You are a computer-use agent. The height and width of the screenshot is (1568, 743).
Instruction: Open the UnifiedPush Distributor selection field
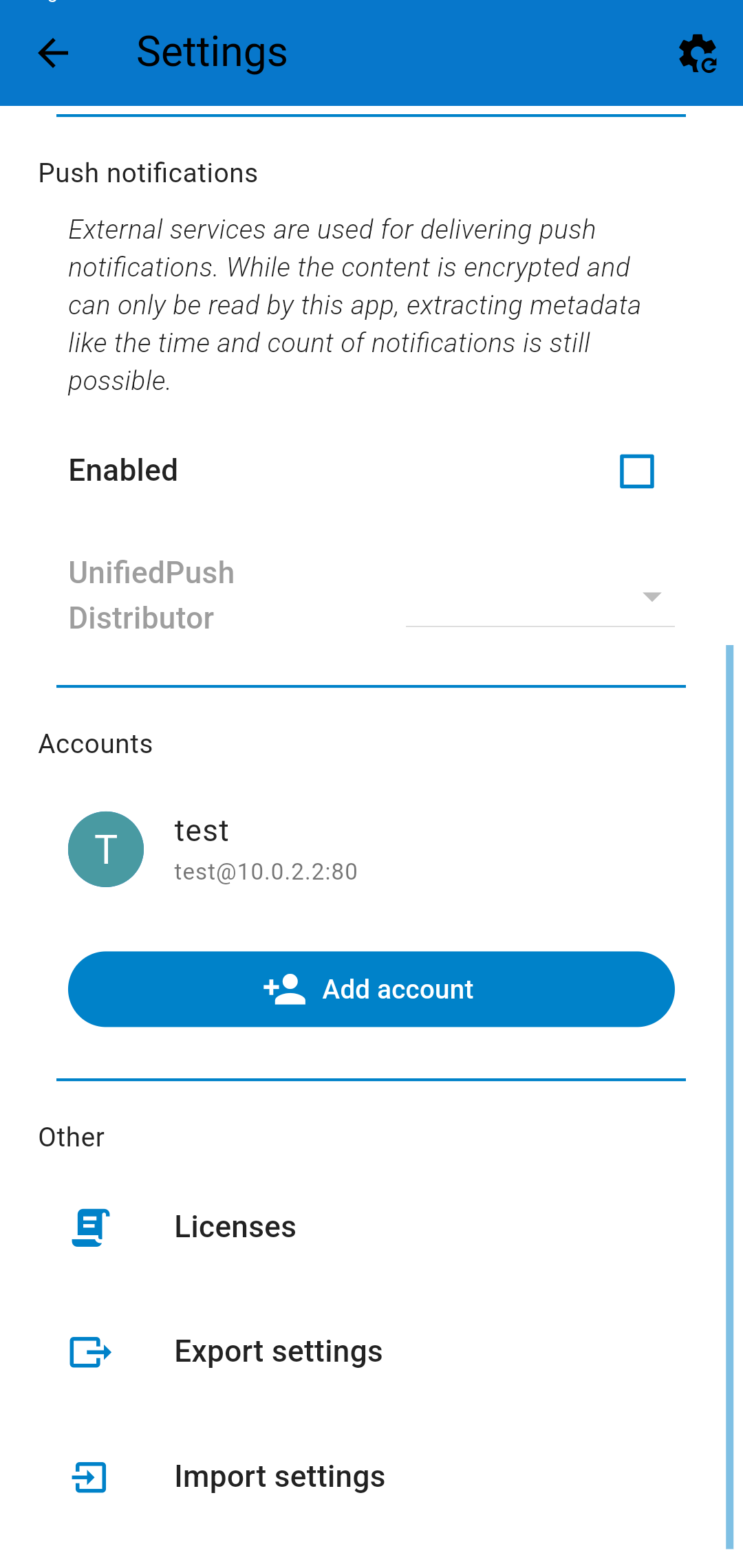point(540,596)
